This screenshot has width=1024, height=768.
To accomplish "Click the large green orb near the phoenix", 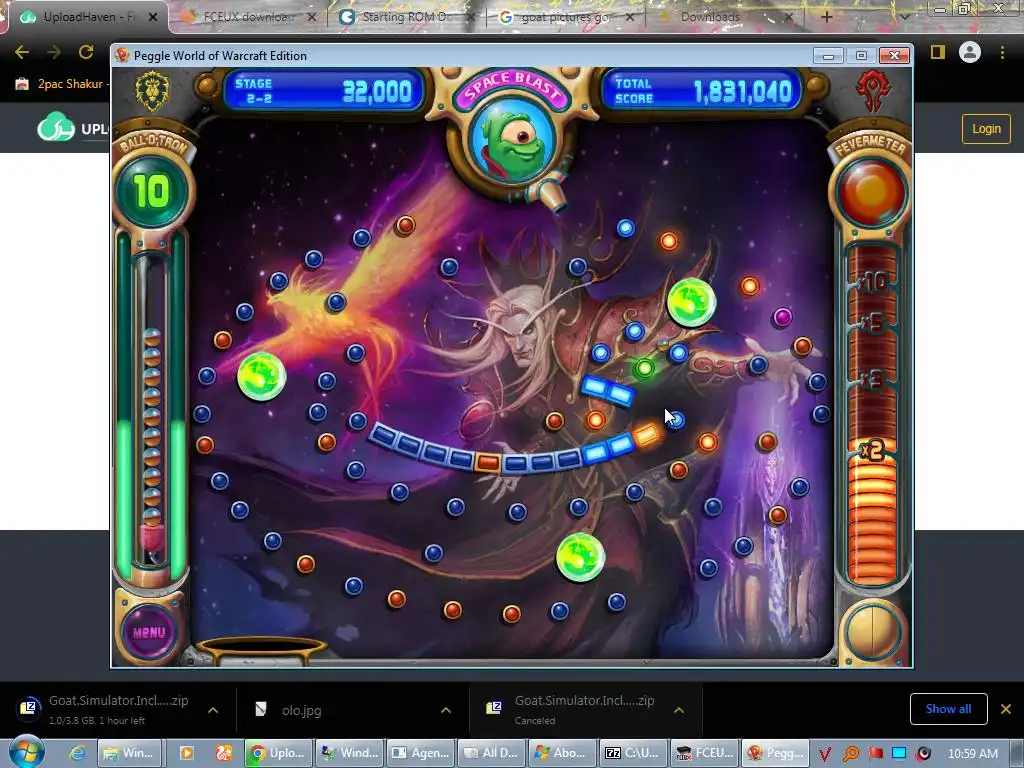I will (x=261, y=376).
